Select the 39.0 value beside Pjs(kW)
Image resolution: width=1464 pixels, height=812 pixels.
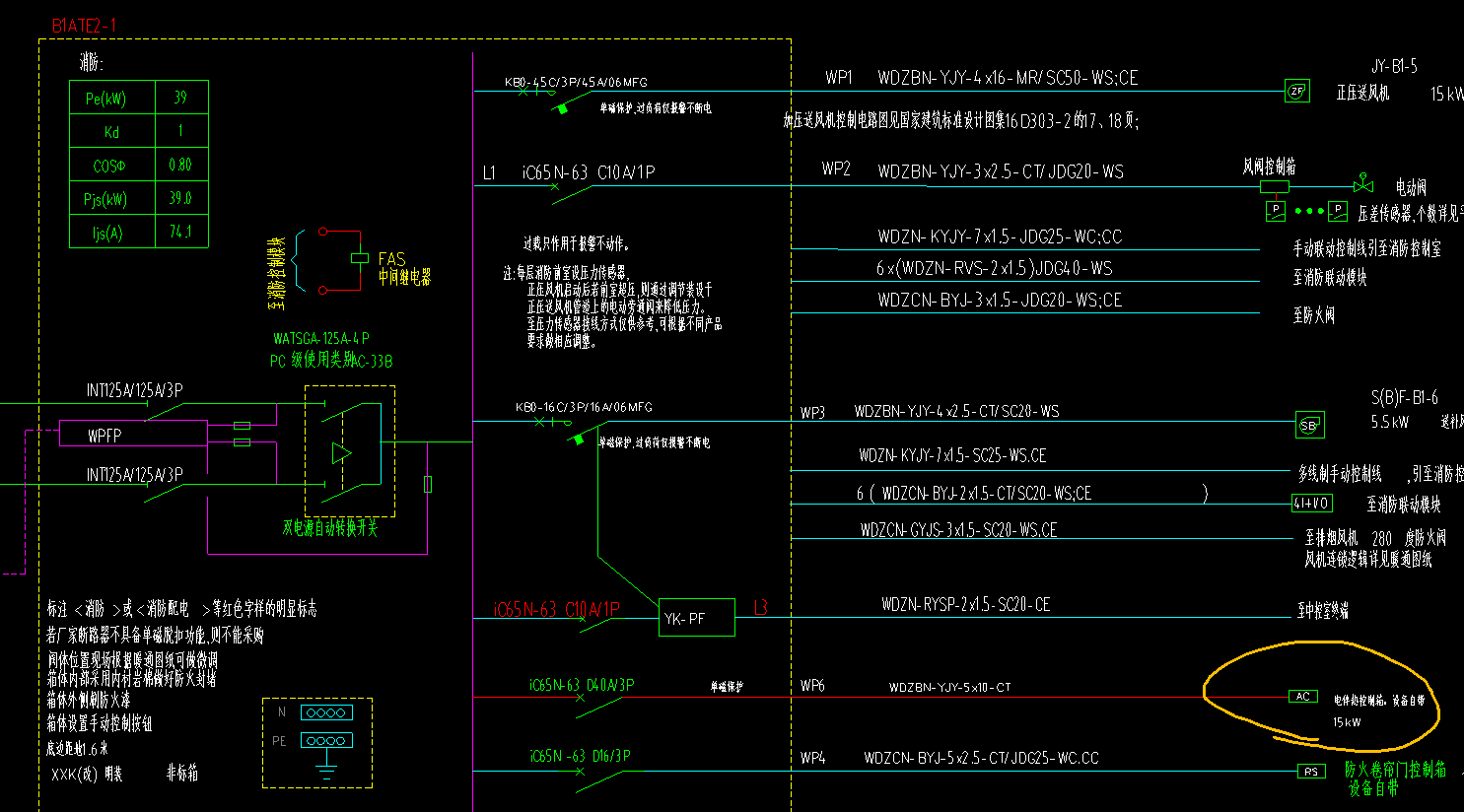(180, 199)
